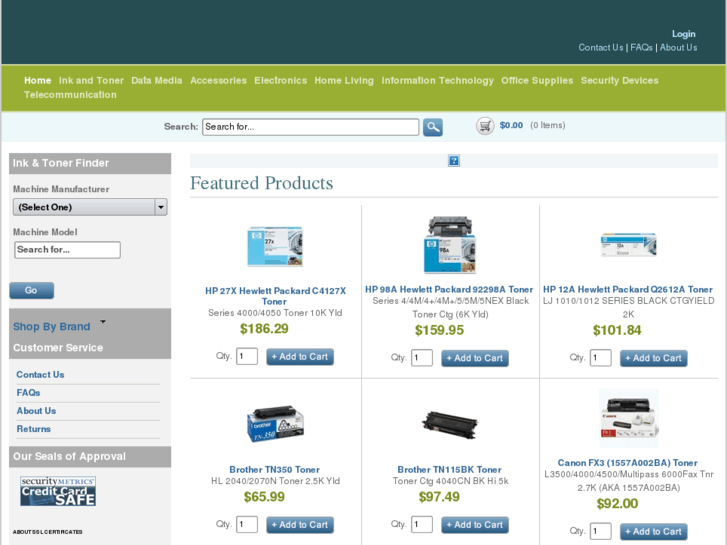727x545 pixels.
Task: Open the Information Technology menu
Action: (x=437, y=80)
